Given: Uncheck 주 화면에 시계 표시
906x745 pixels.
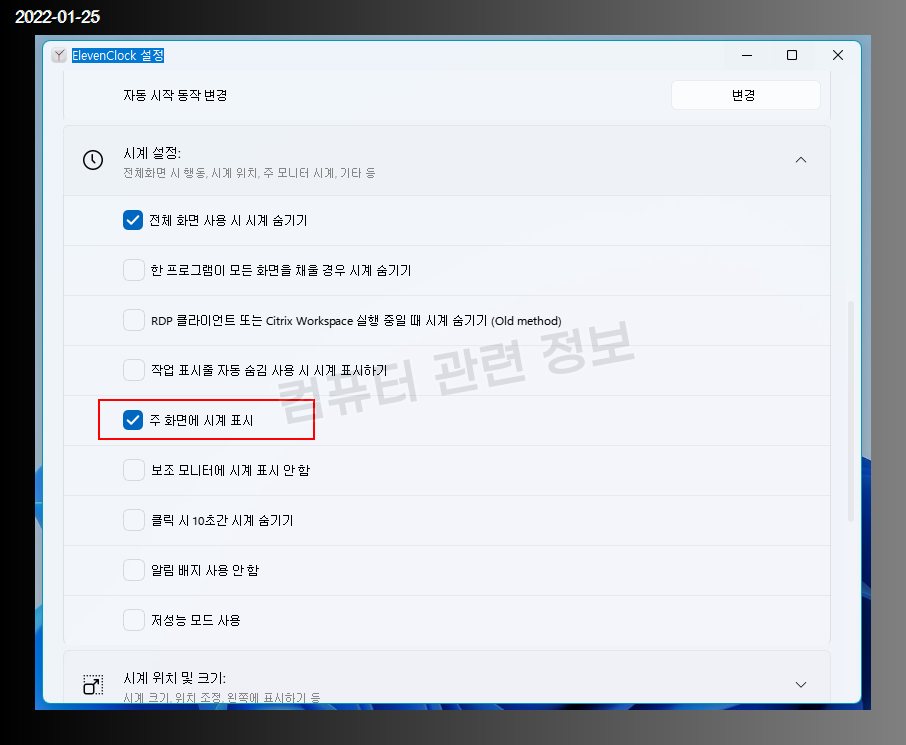Looking at the screenshot, I should (133, 420).
